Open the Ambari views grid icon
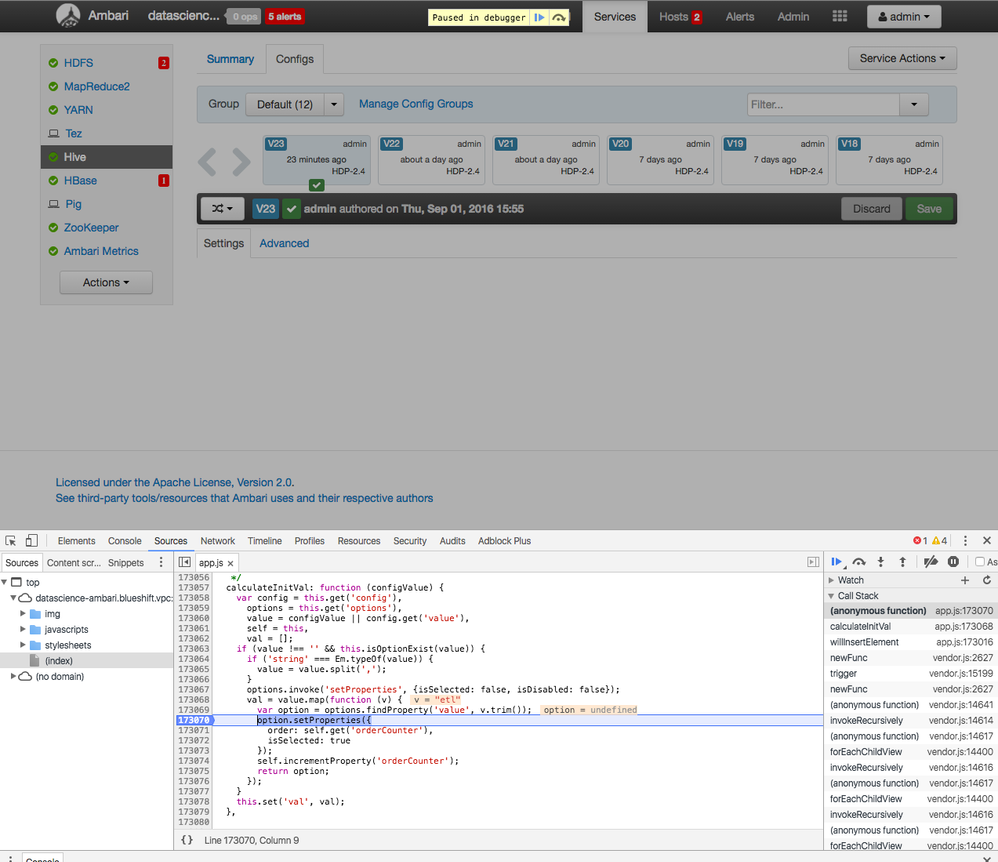The image size is (998, 862). (x=840, y=16)
